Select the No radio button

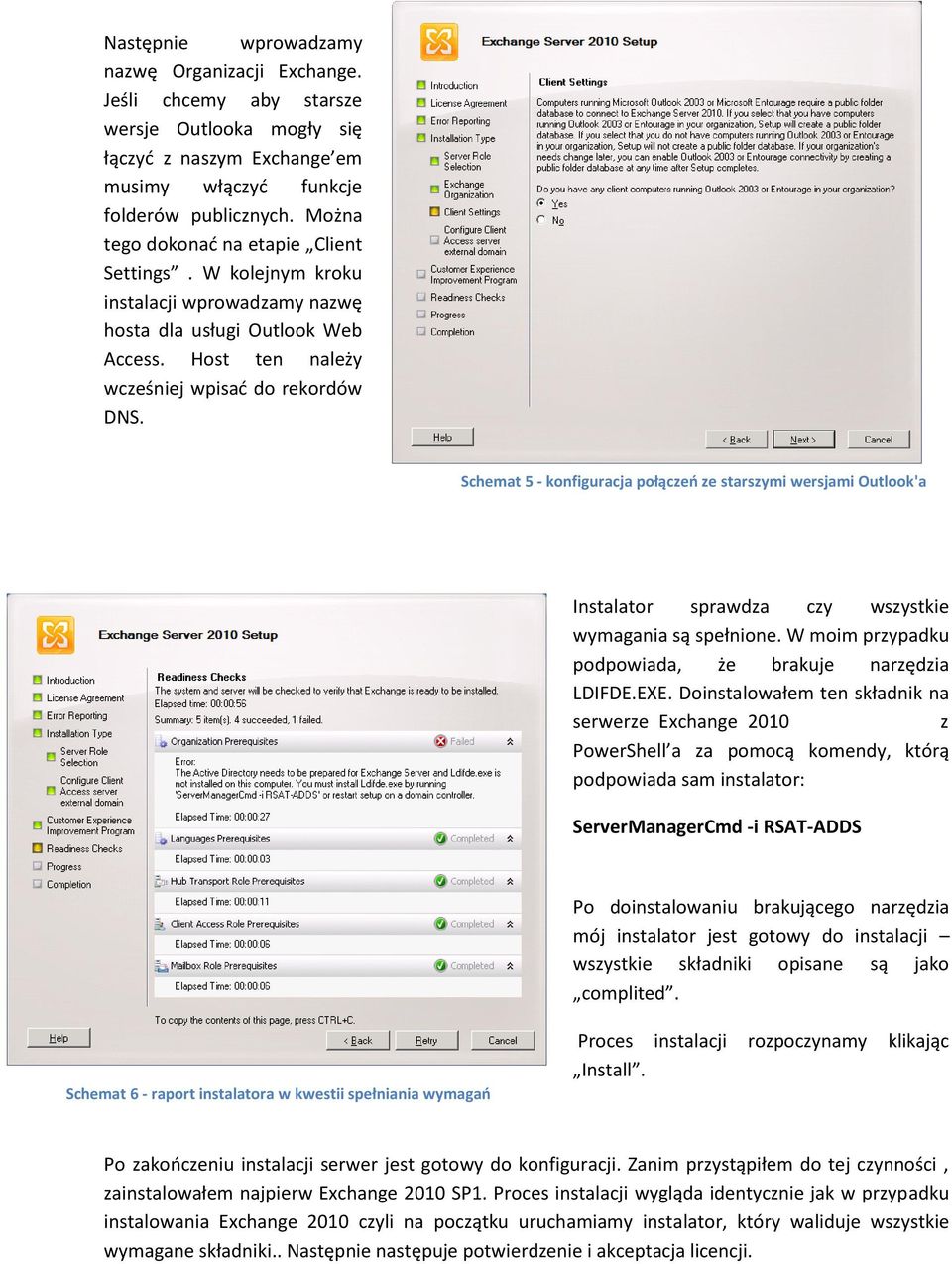coord(541,220)
